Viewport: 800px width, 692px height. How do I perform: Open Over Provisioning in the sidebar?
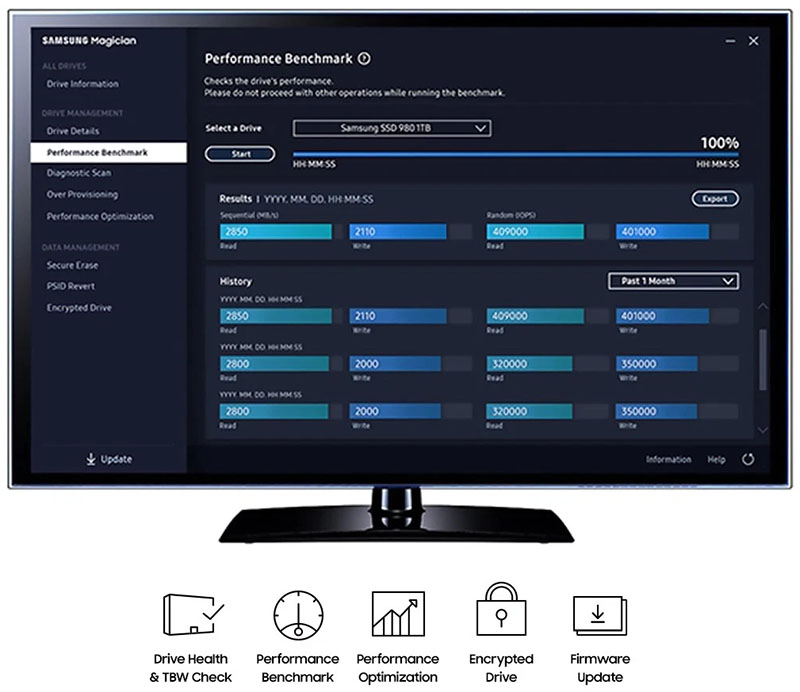[82, 195]
